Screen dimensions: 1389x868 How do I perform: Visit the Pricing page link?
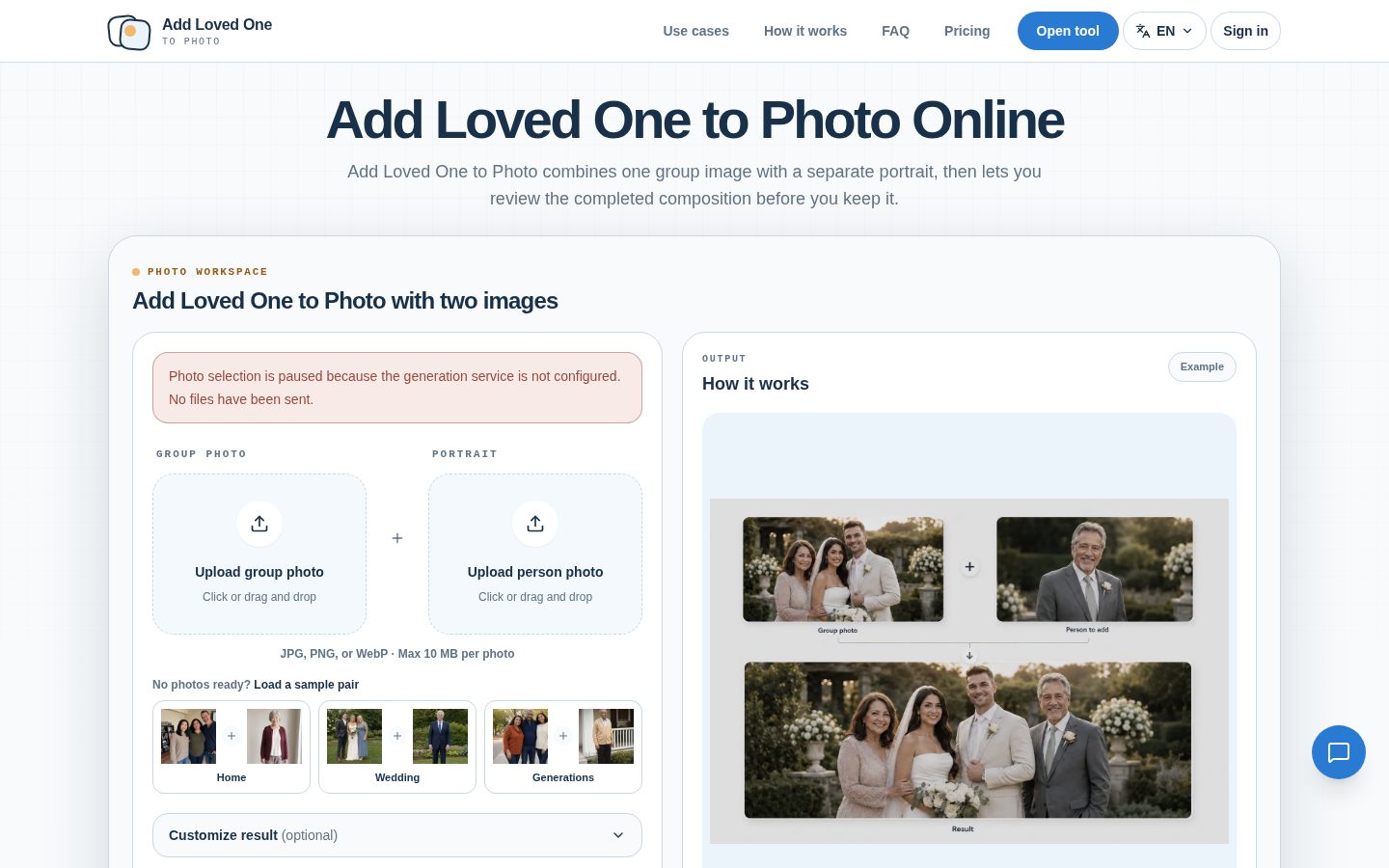click(967, 31)
